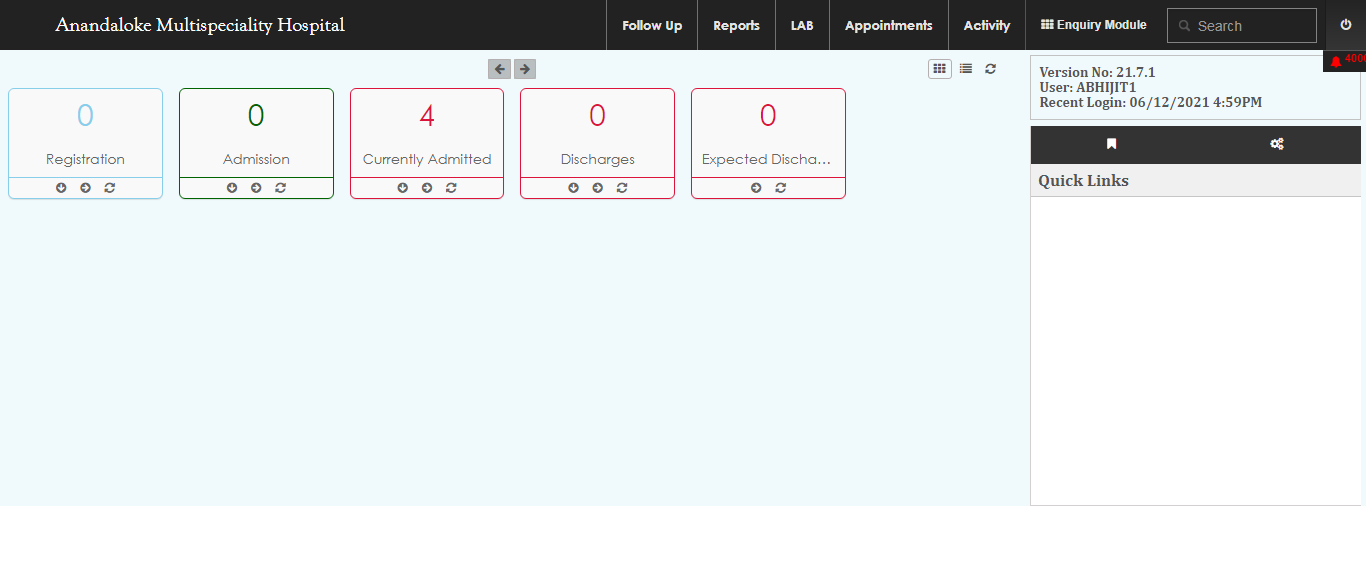
Task: Click the power logout icon
Action: tap(1345, 25)
